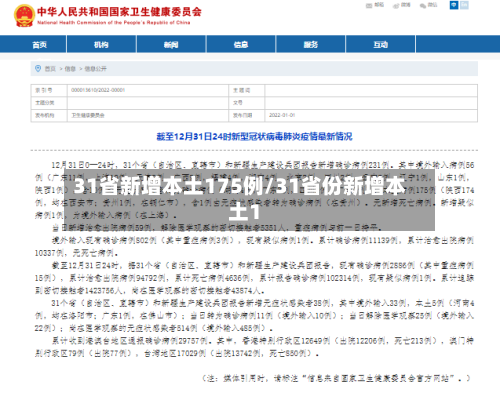Viewport: 500px width, 400px height.
Task: Select the 主题分类 label cell
Action: pos(49,103)
